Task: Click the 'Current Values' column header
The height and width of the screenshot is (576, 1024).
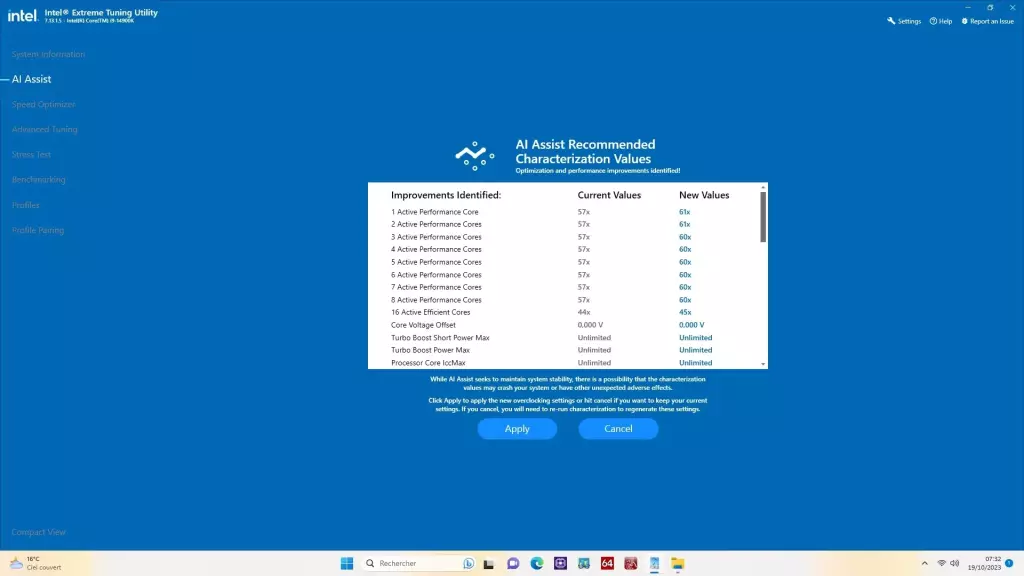Action: (609, 195)
